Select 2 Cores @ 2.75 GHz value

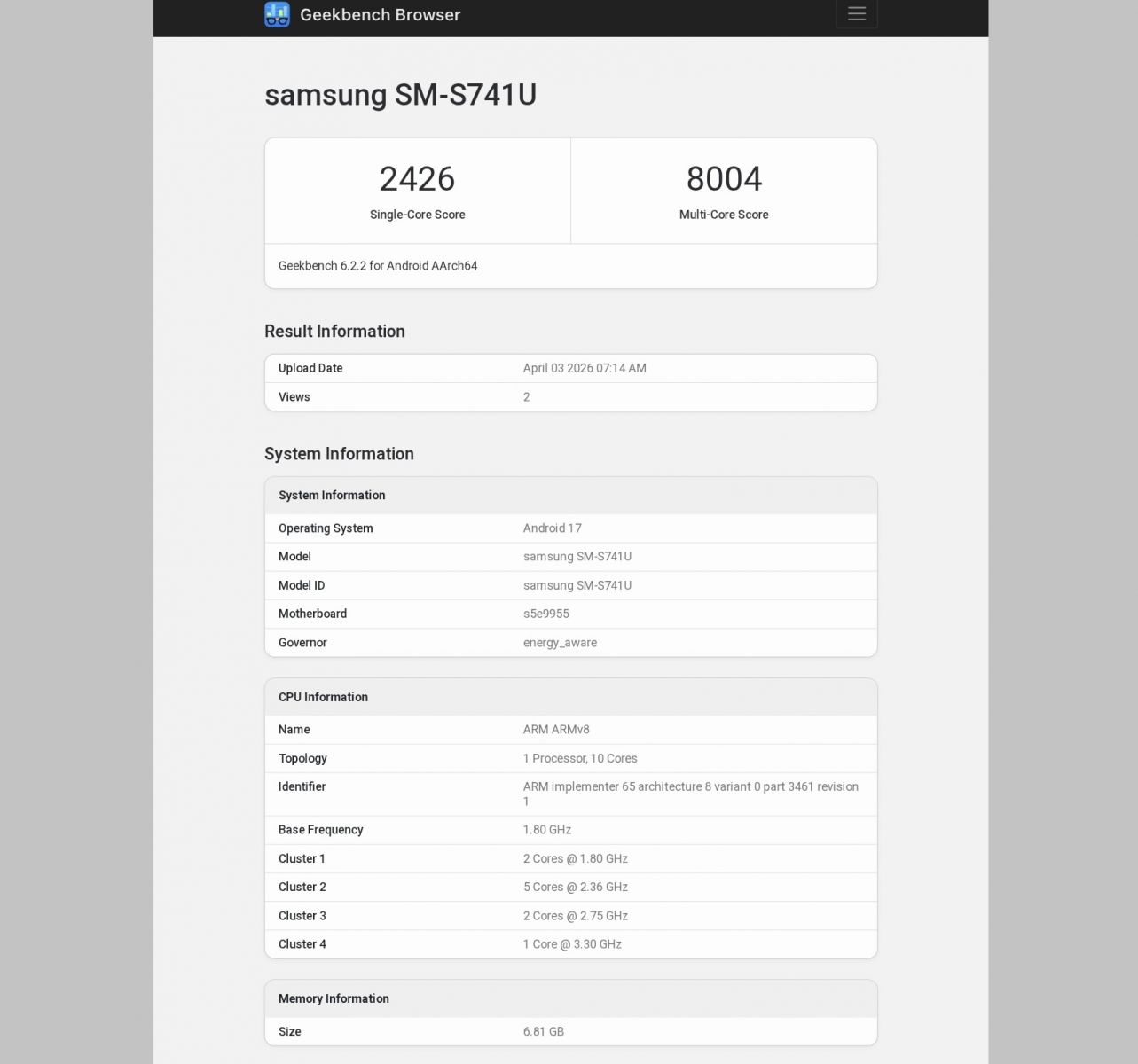coord(575,916)
